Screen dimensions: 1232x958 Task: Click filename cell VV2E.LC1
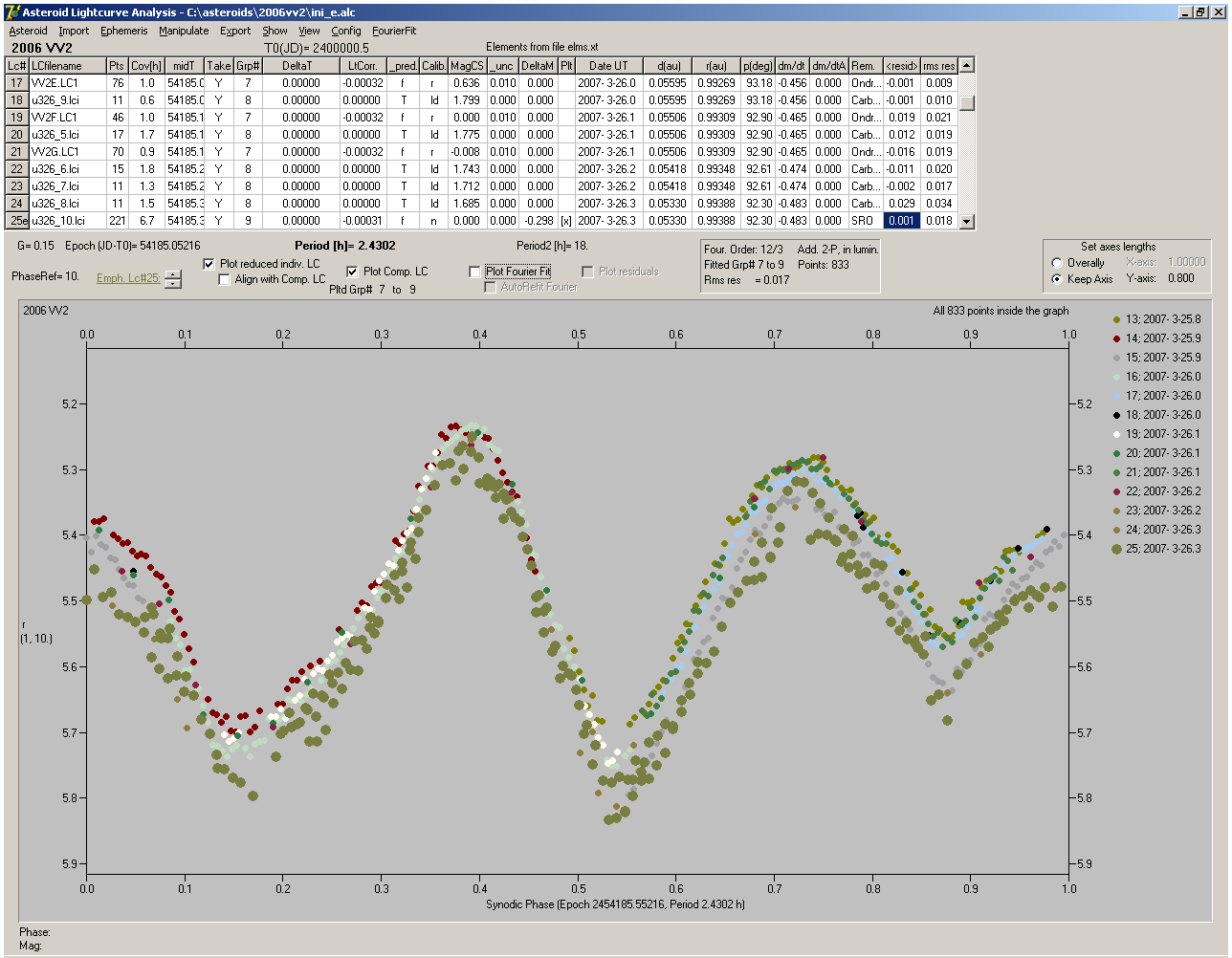click(x=67, y=83)
